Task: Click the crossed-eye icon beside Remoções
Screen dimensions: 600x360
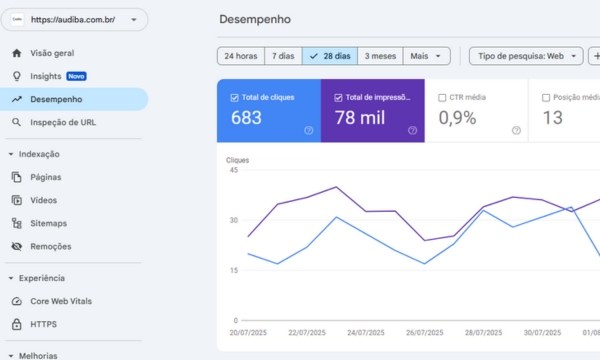Action: pos(16,246)
